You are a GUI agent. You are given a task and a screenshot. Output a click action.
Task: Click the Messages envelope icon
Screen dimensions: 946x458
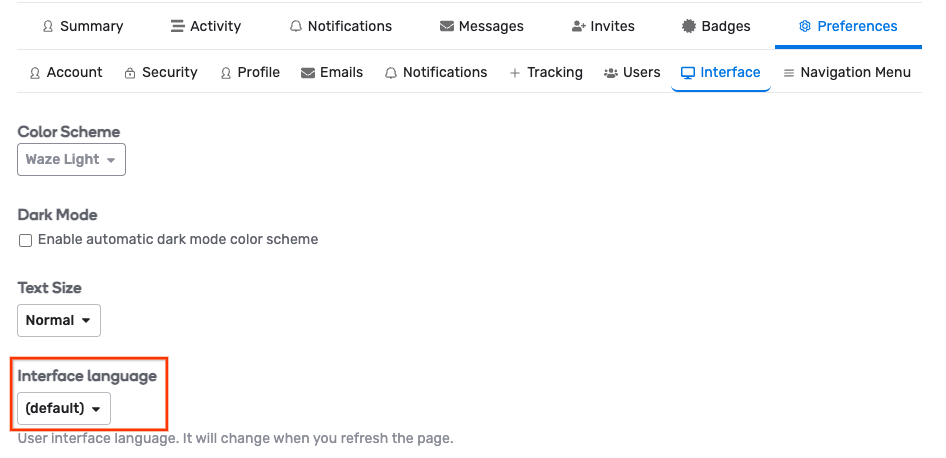[446, 26]
